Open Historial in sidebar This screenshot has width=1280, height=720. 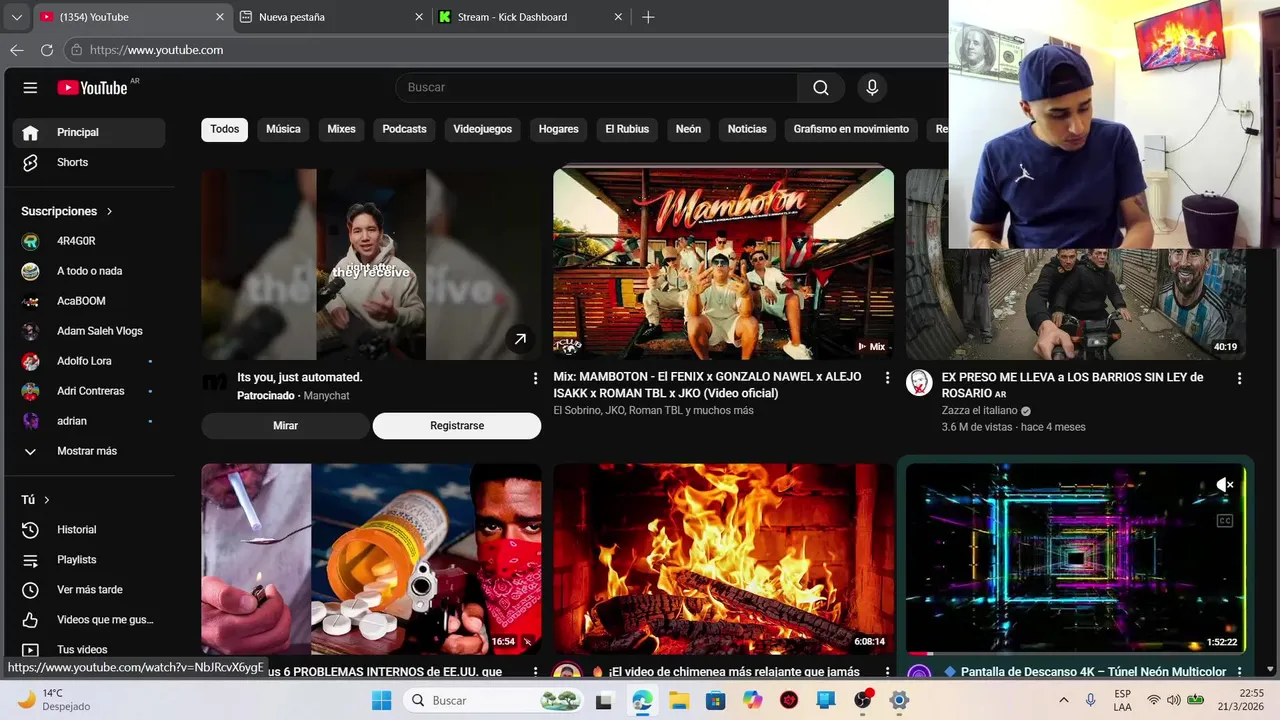(89, 530)
